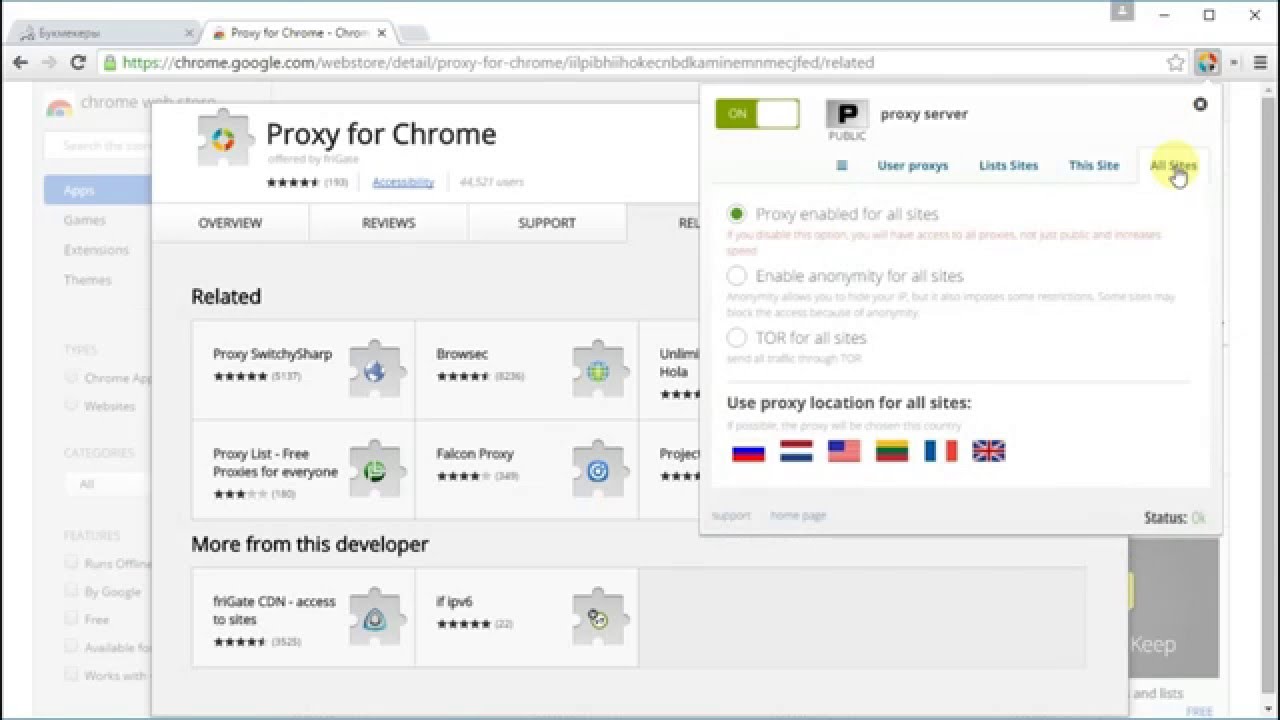Choose the Russian flag proxy location
1280x720 pixels.
[748, 452]
